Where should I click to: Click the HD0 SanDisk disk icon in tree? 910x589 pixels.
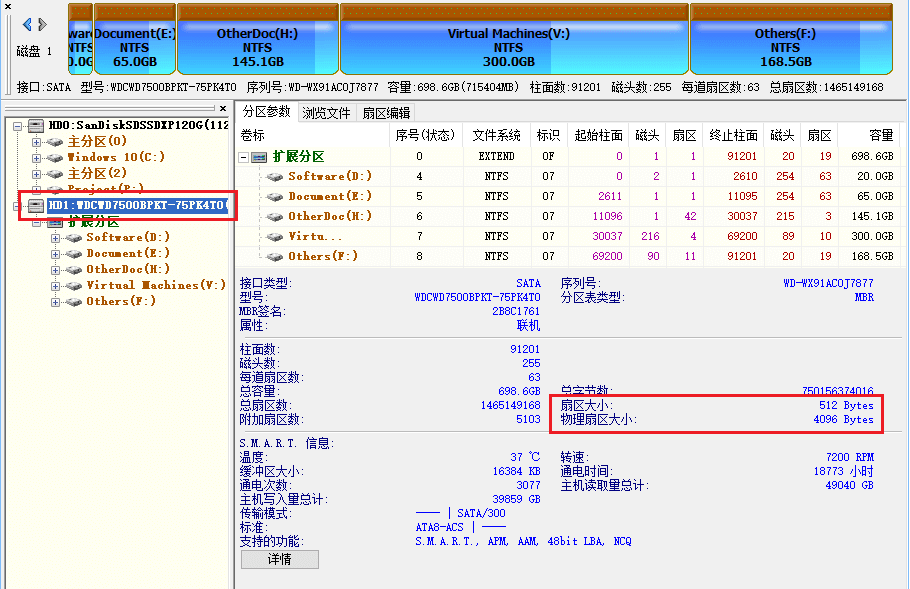(x=36, y=125)
